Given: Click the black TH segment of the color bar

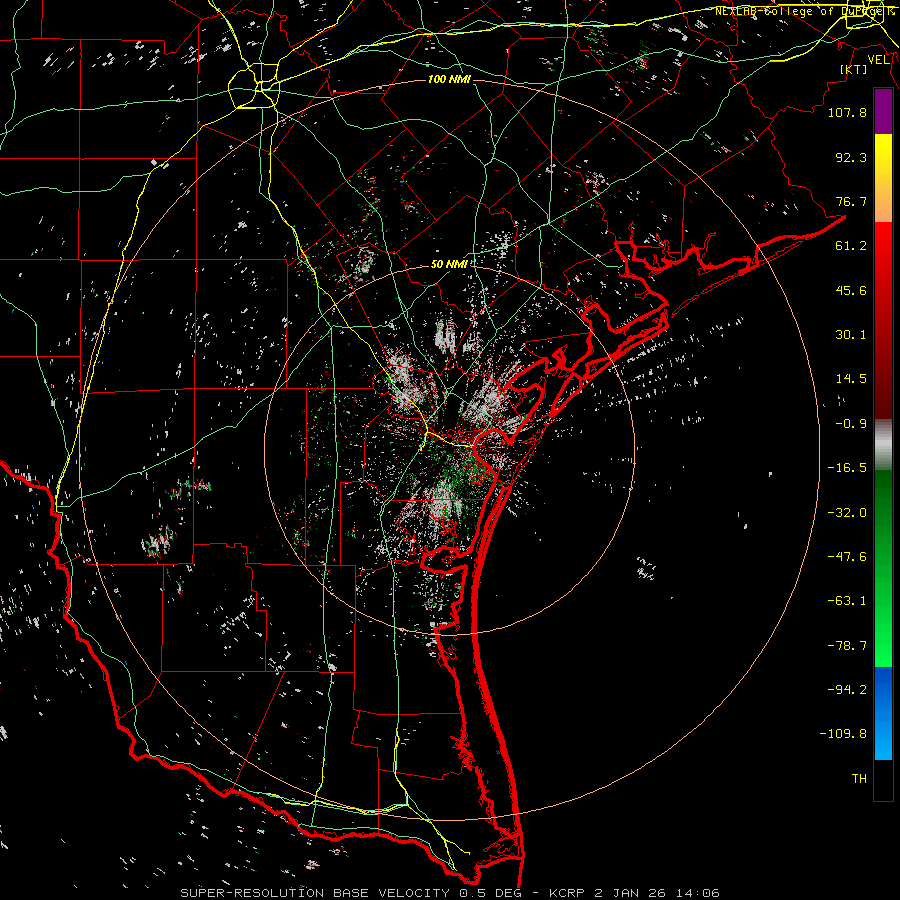Looking at the screenshot, I should (883, 779).
